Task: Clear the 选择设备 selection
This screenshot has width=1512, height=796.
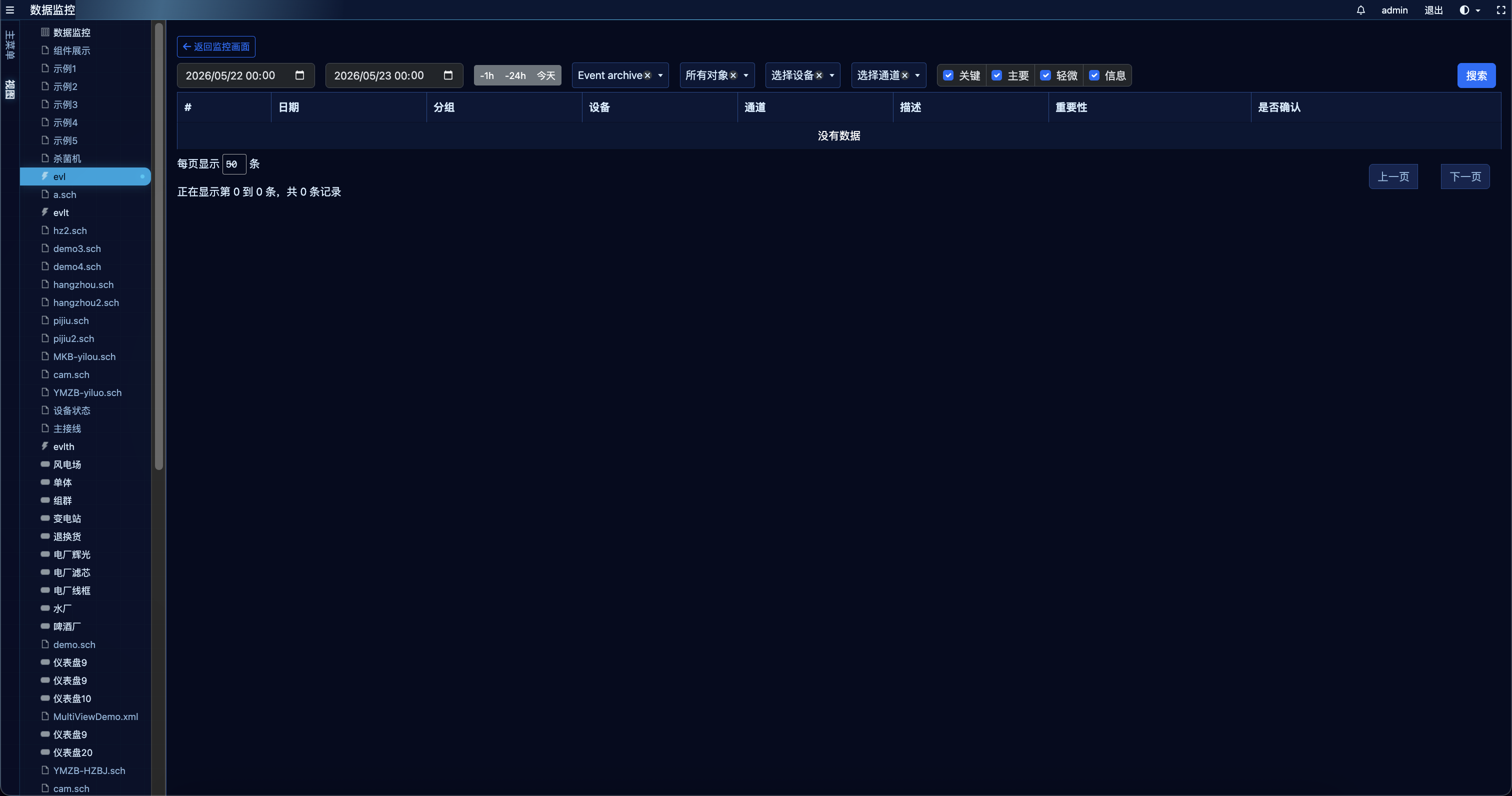Action: 819,75
